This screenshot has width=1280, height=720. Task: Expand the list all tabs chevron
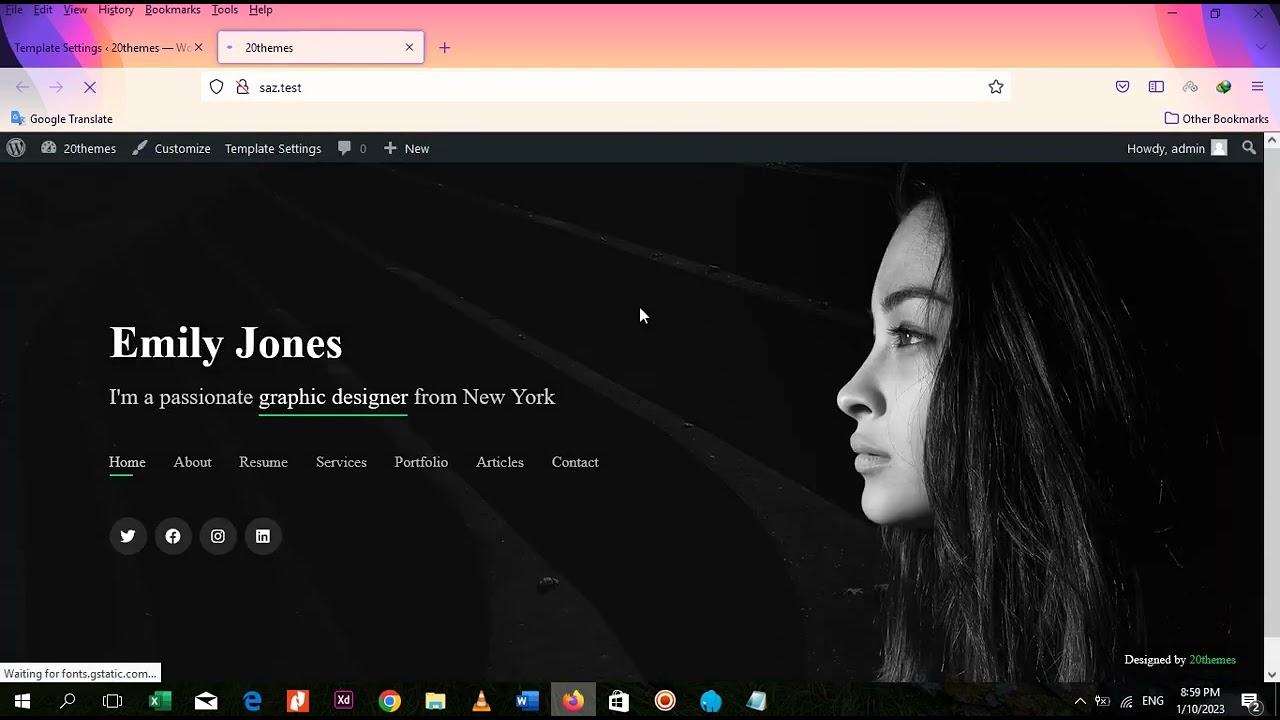click(x=1260, y=47)
